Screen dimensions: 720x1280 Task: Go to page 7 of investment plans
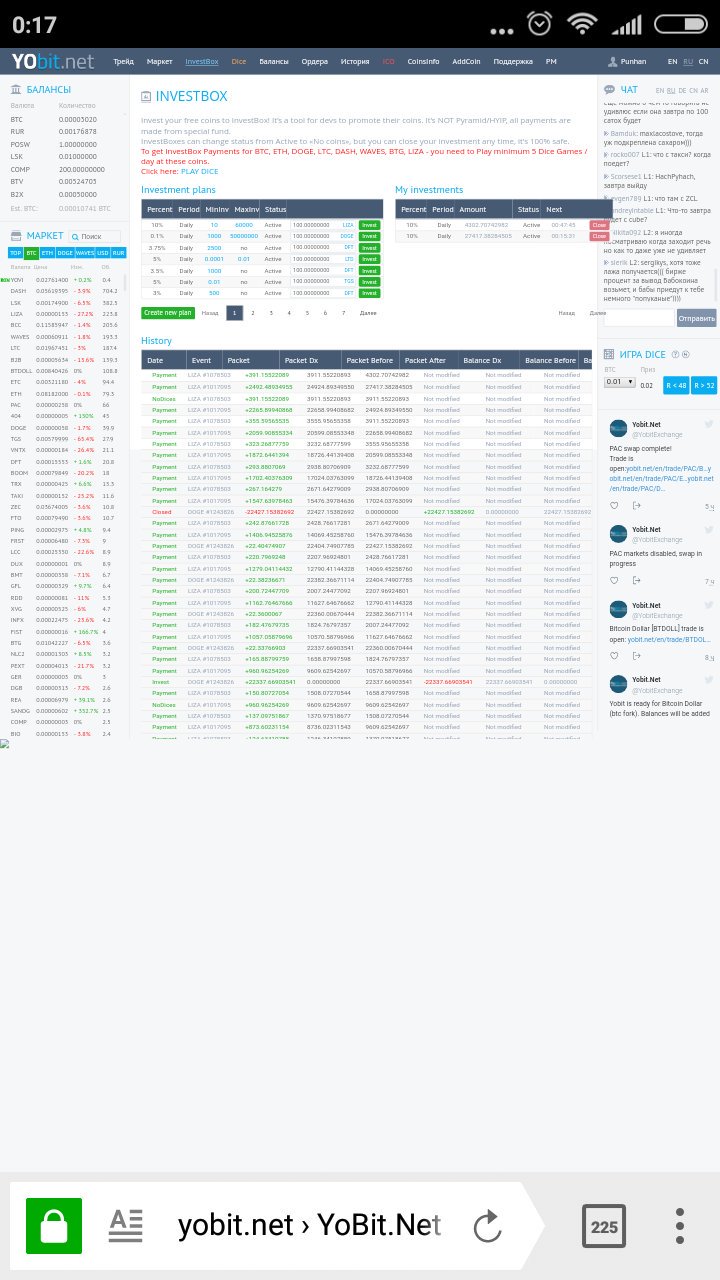[343, 313]
